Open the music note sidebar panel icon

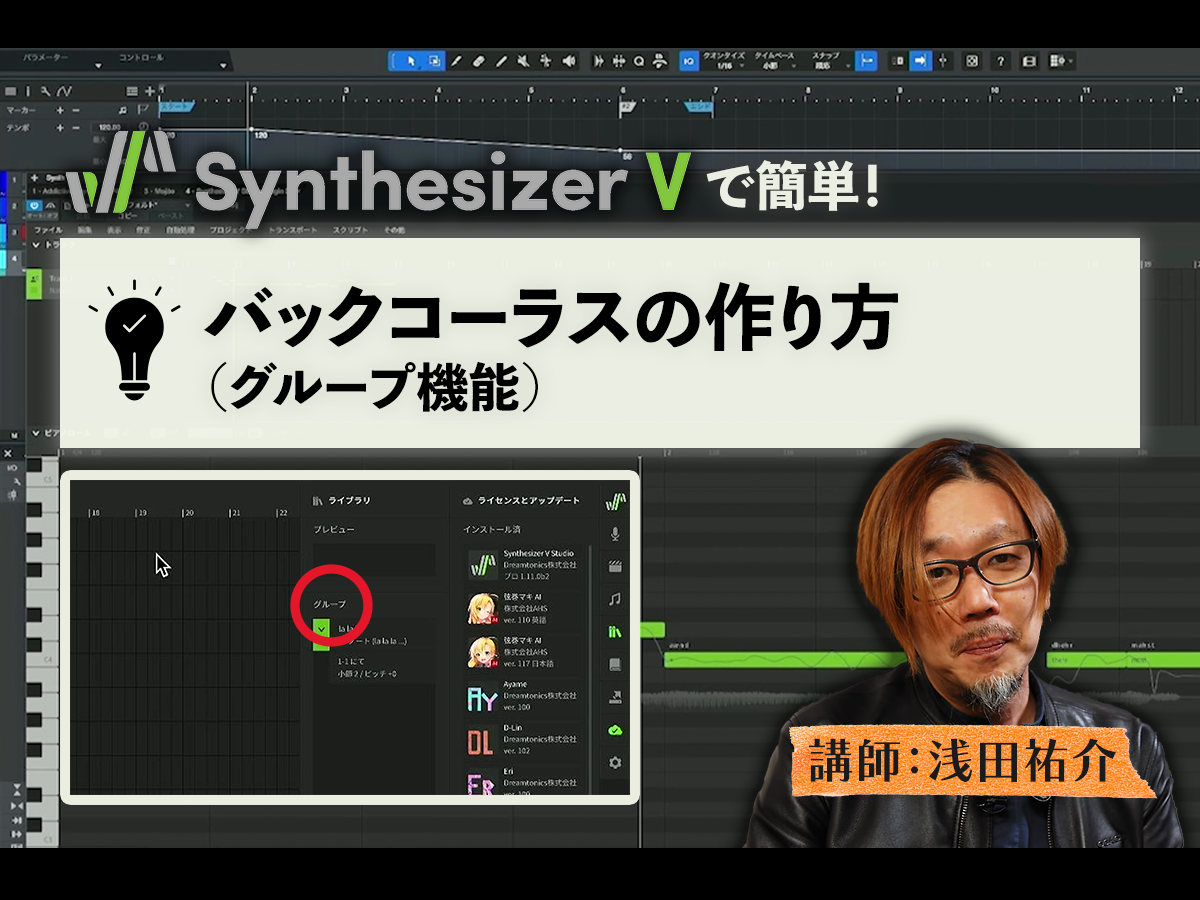615,599
